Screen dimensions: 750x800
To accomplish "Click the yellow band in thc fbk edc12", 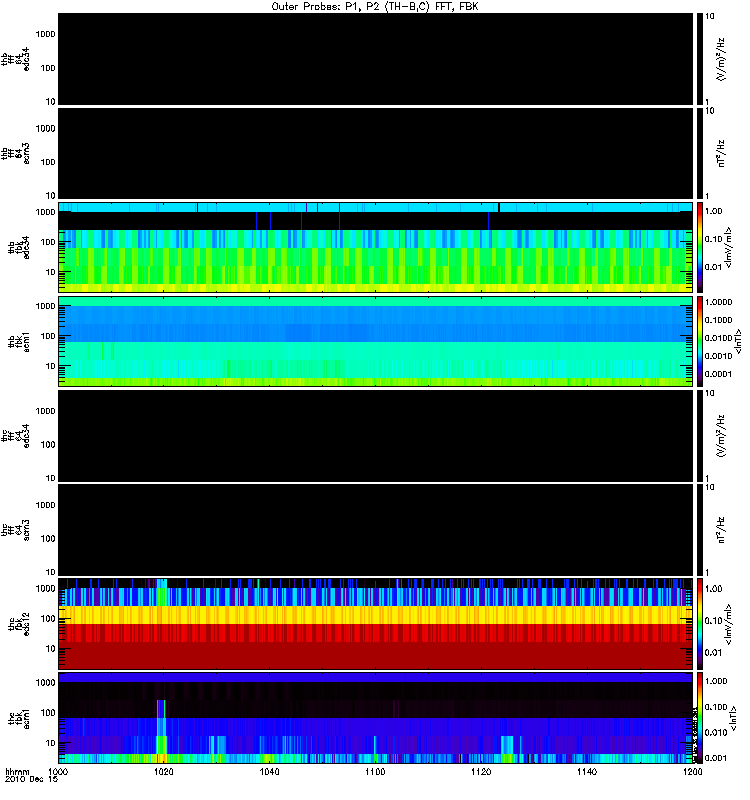I will pyautogui.click(x=375, y=615).
